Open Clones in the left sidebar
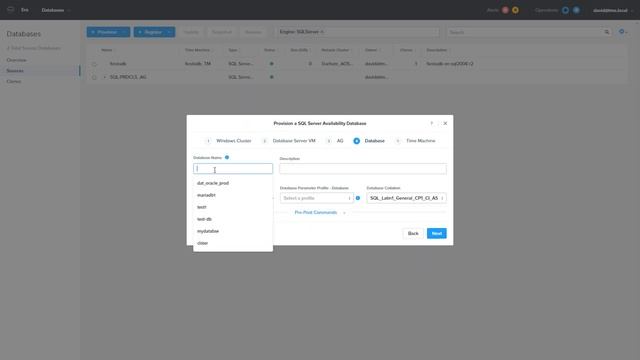This screenshot has width=640, height=360. point(13,81)
